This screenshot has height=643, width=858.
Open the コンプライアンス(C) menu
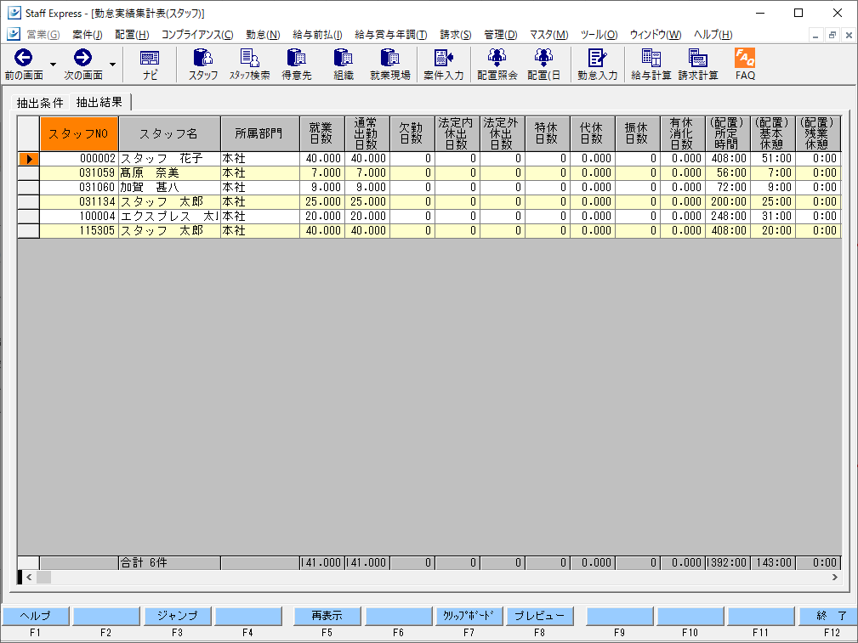coord(197,34)
